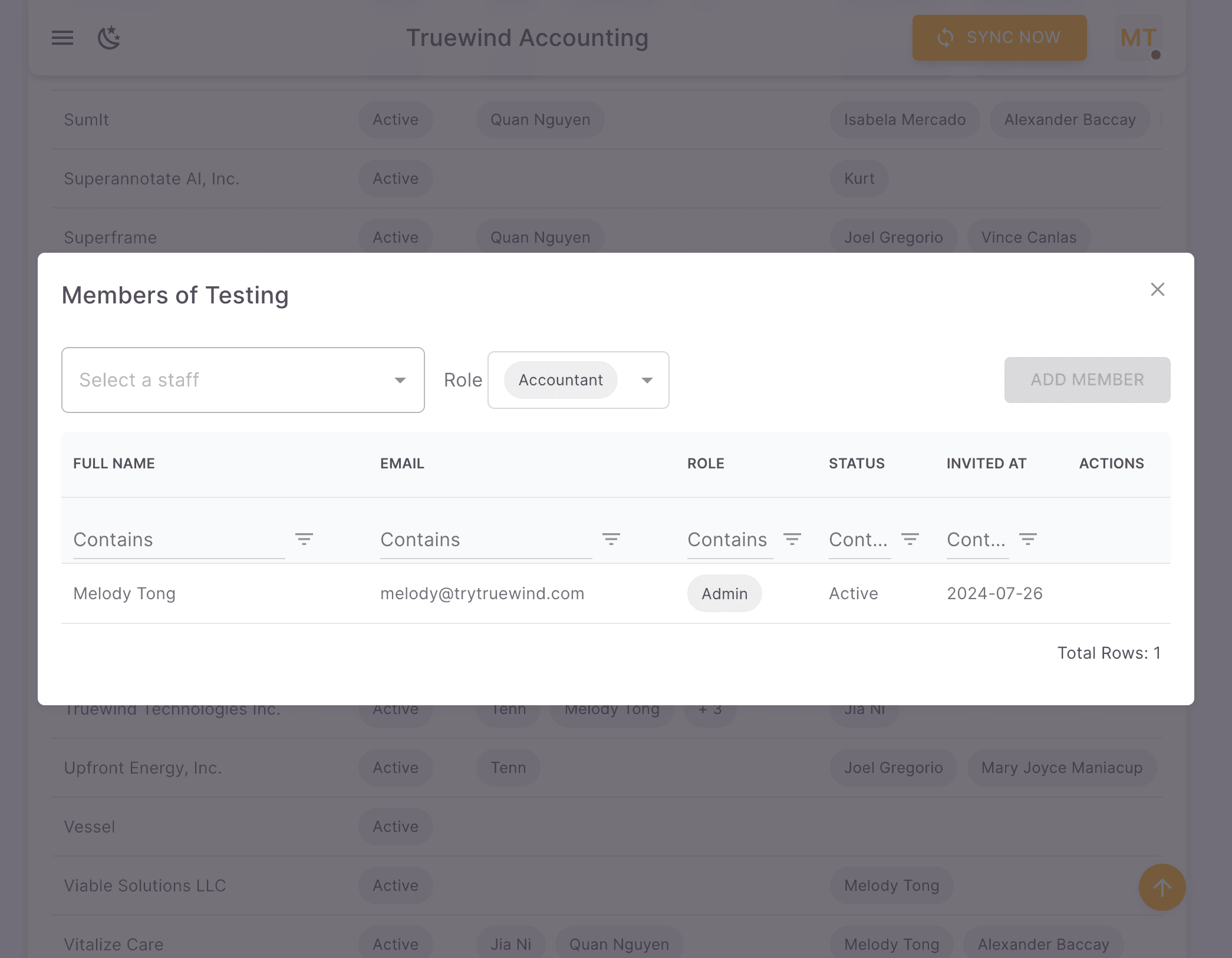Click the ADD MEMBER button
Viewport: 1232px width, 958px height.
coord(1086,380)
